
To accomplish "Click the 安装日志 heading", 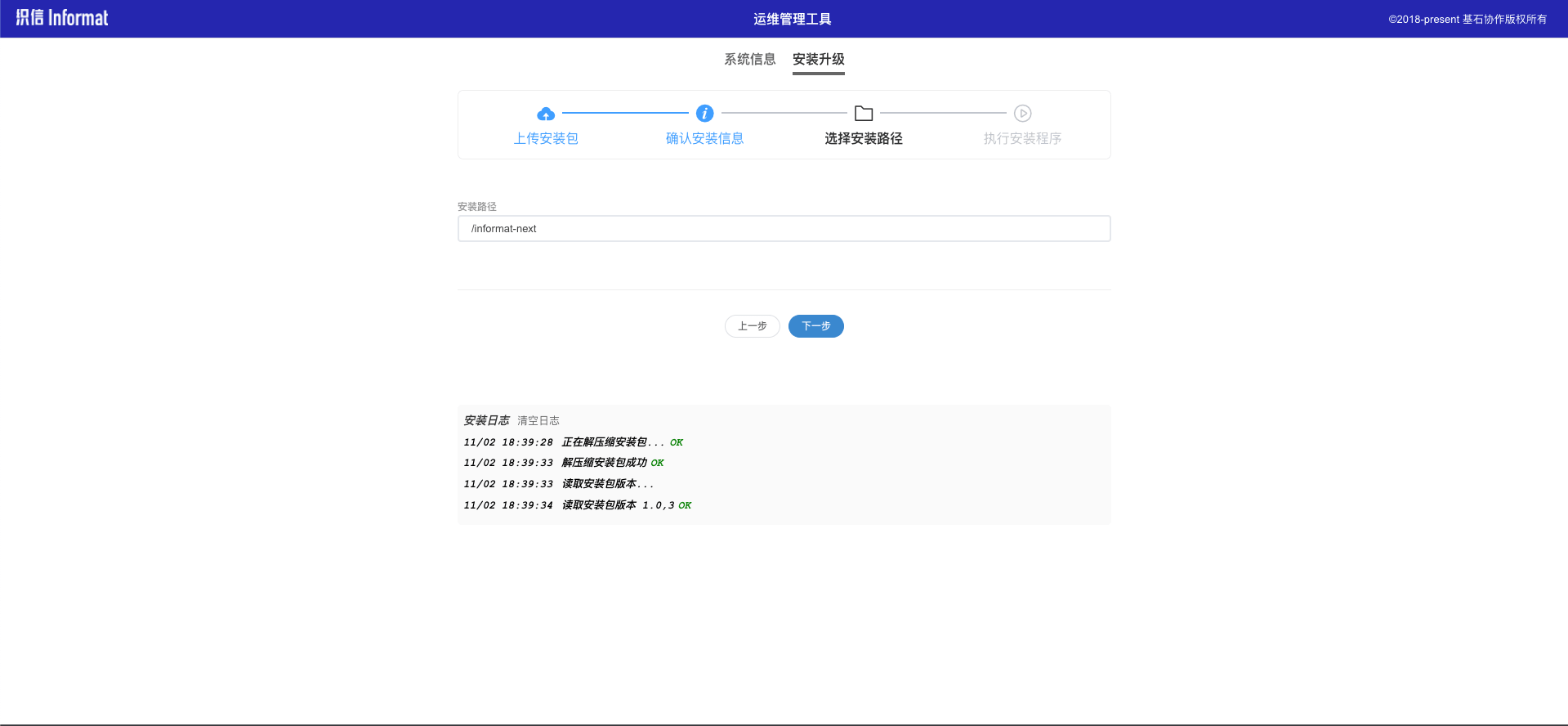I will [486, 420].
